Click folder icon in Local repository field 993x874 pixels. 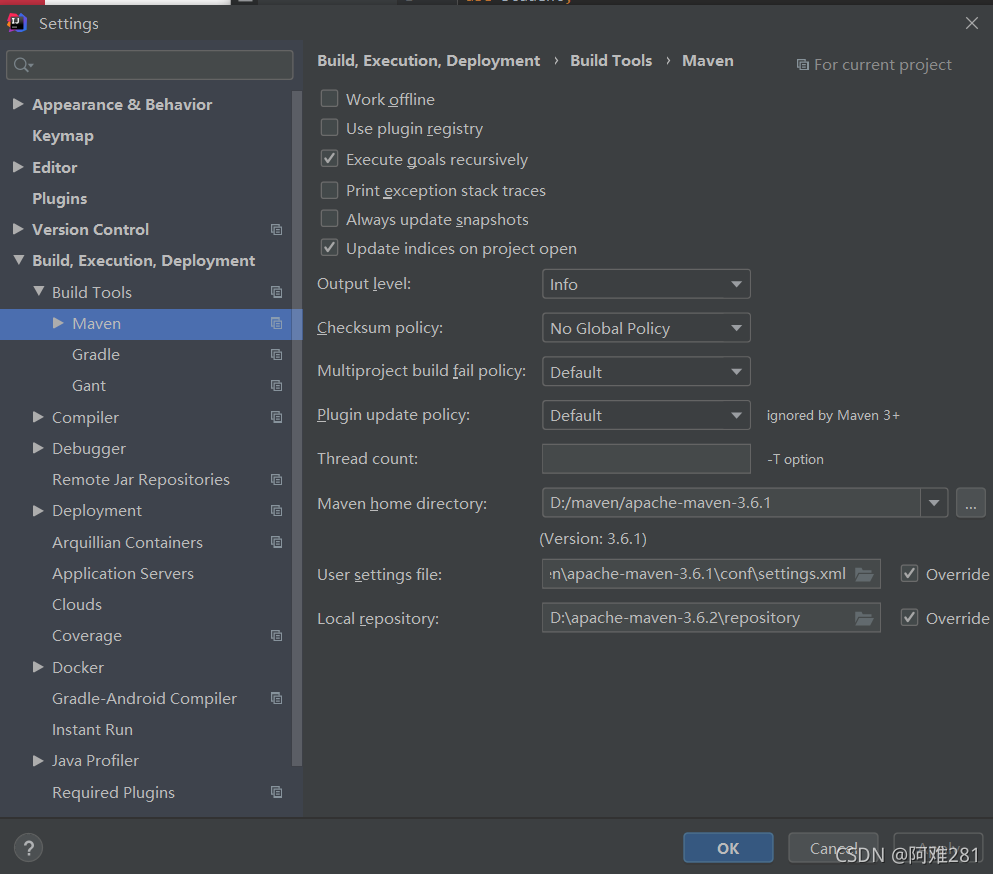864,618
